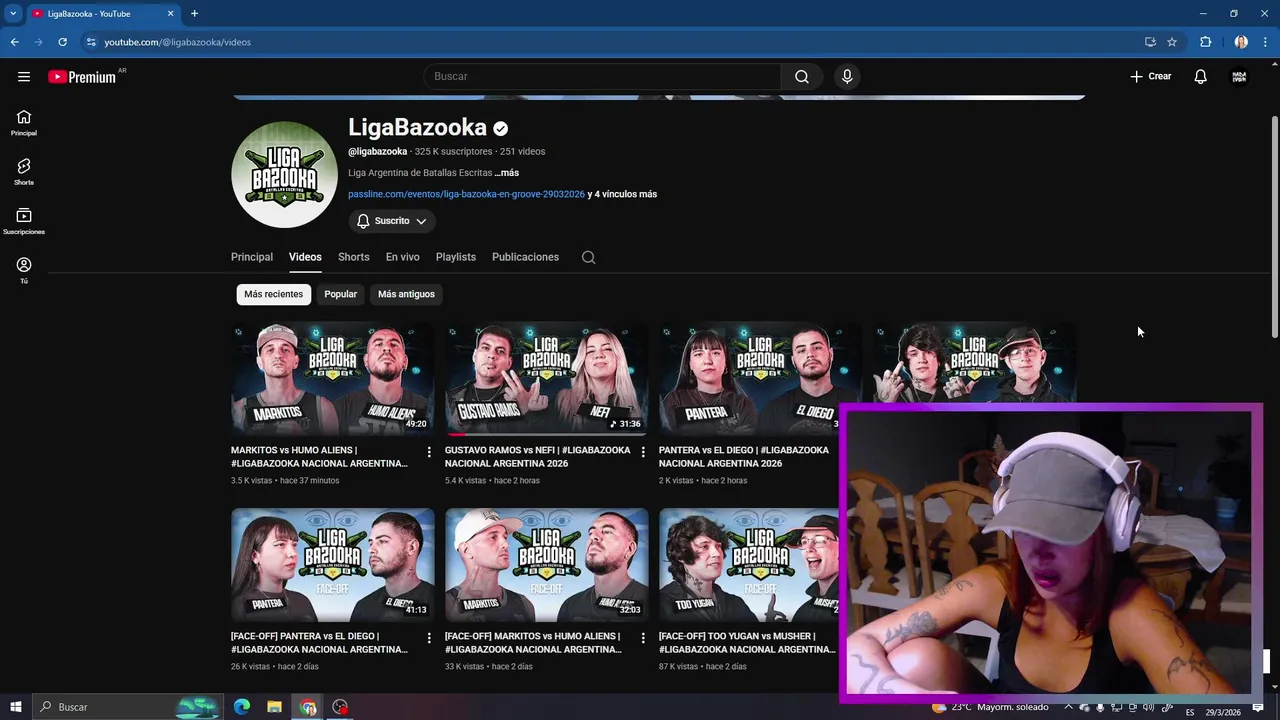The width and height of the screenshot is (1280, 720).
Task: Open MARKITOS vs HUMO ALIENS thumbnail
Action: click(x=333, y=379)
